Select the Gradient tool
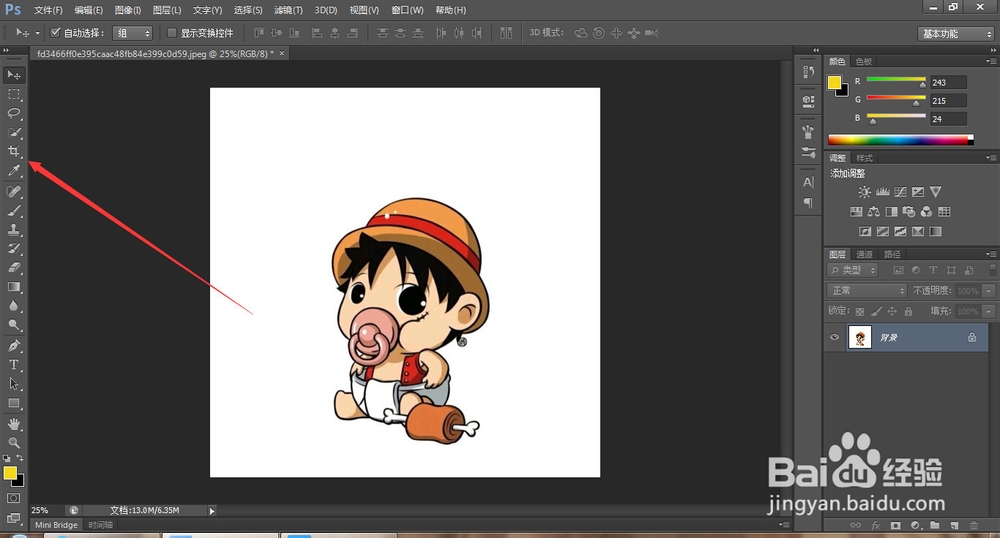Image resolution: width=1000 pixels, height=538 pixels. pyautogui.click(x=13, y=287)
